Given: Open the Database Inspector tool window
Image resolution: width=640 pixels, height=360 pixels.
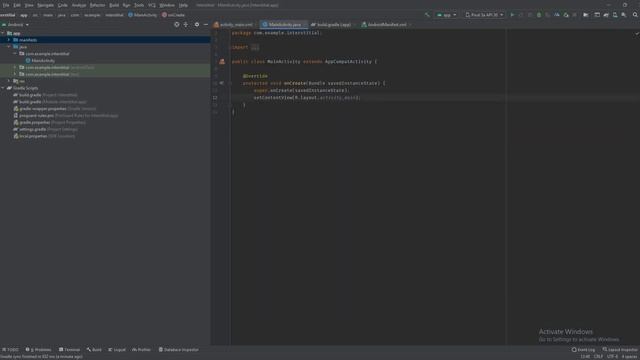Looking at the screenshot, I should pyautogui.click(x=178, y=350).
